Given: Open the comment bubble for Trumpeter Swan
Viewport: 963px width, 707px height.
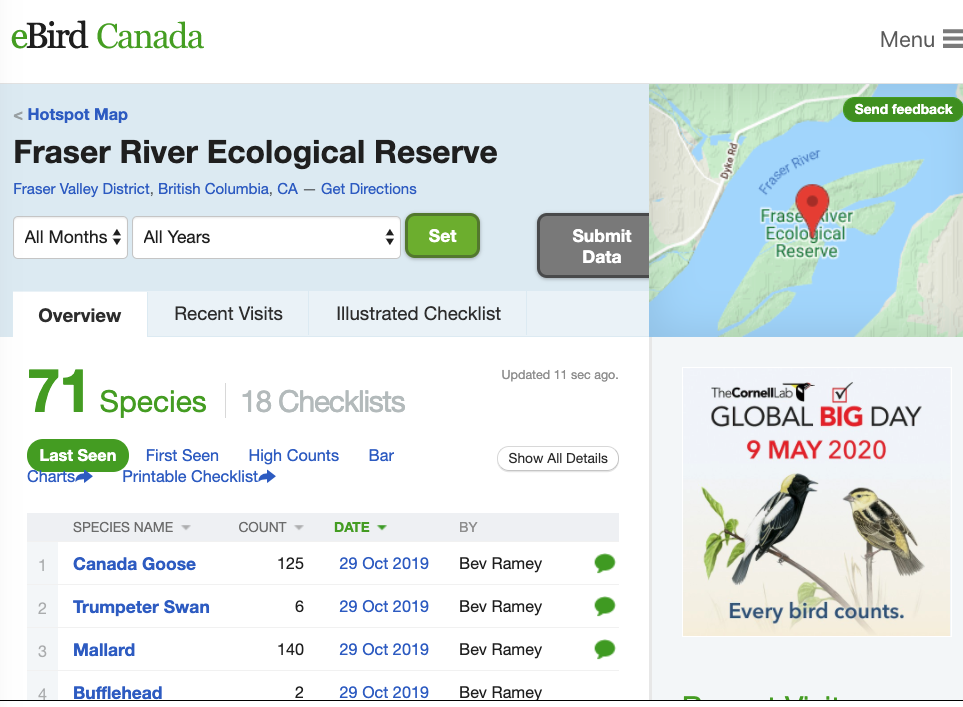Looking at the screenshot, I should 604,606.
